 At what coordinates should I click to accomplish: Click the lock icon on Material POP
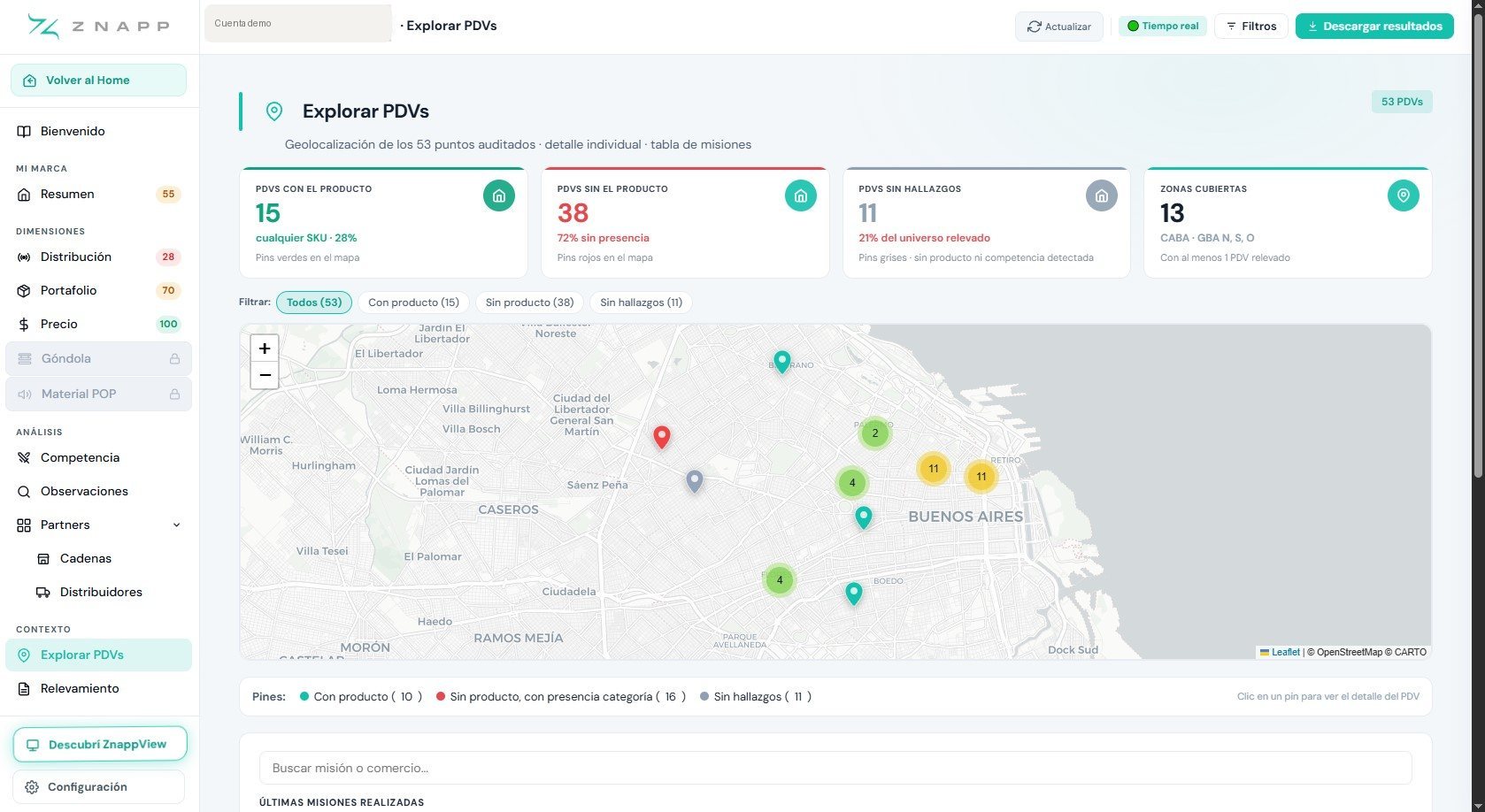coord(174,394)
